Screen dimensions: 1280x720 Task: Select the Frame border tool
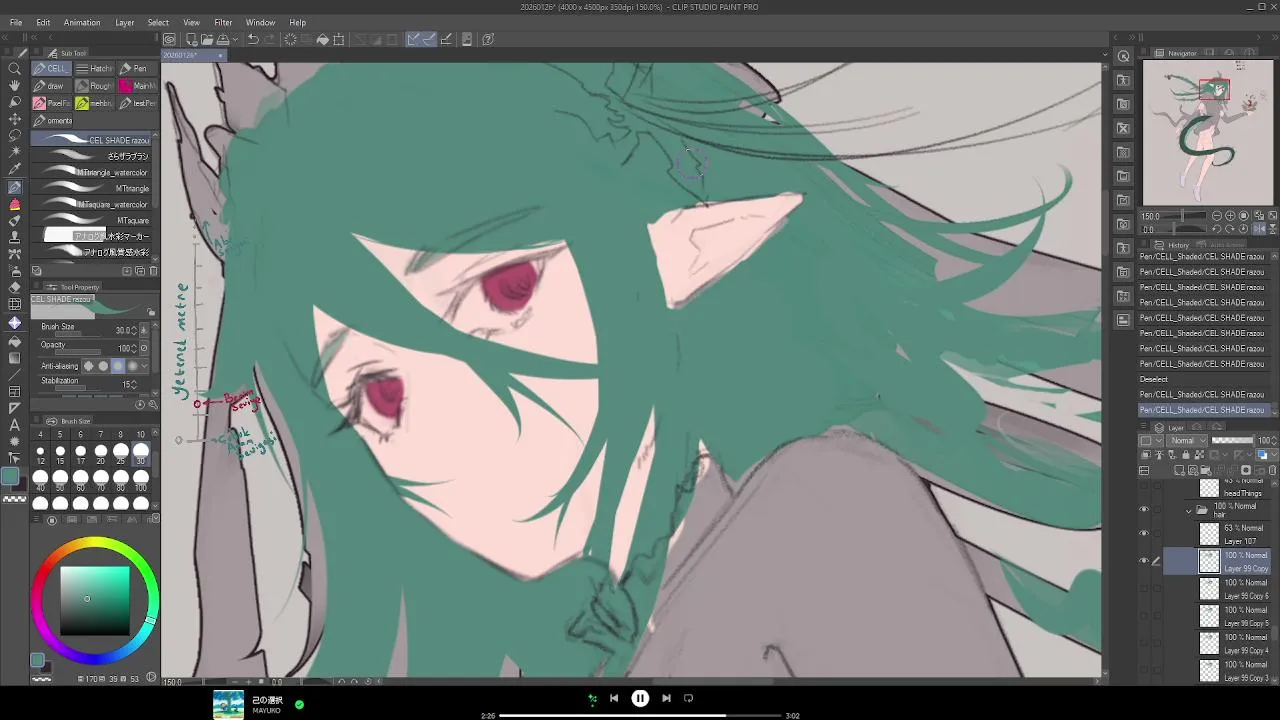15,391
